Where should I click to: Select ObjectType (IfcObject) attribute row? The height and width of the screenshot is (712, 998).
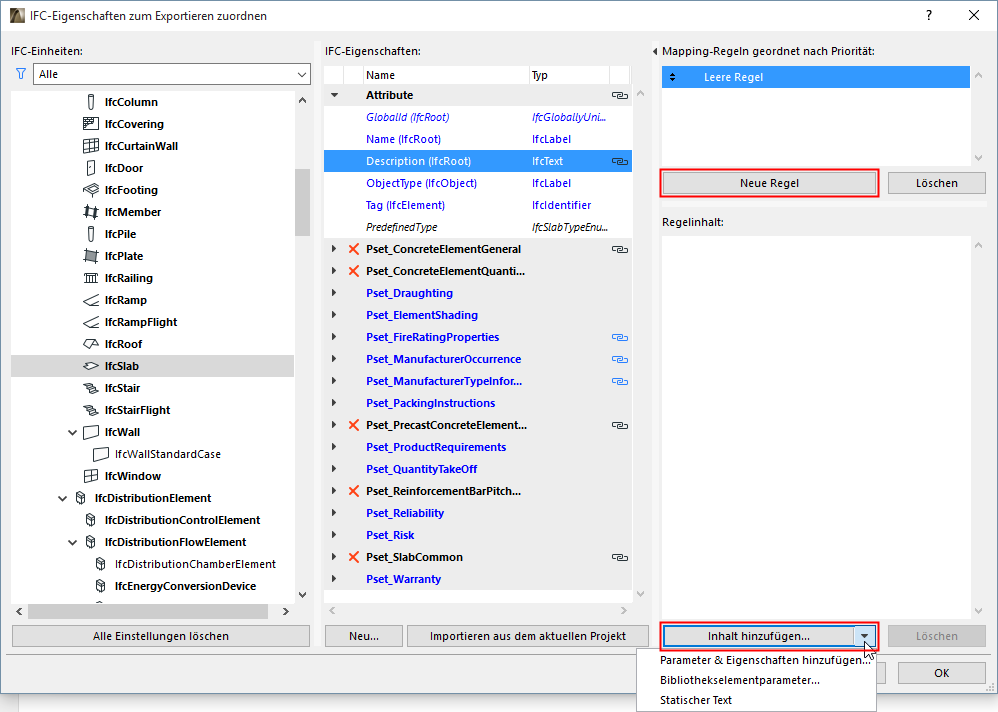click(x=477, y=183)
